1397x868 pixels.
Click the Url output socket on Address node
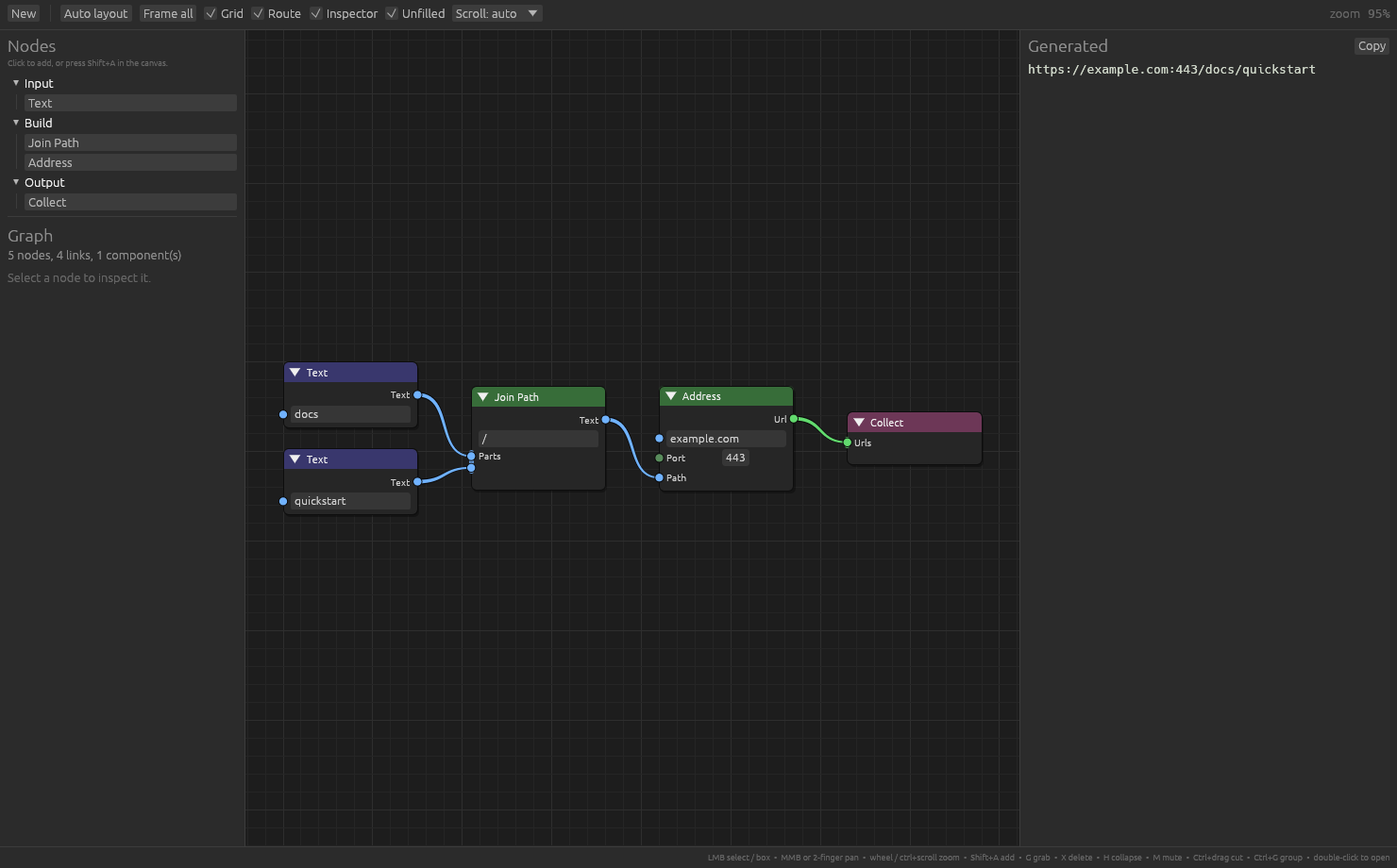tap(794, 419)
